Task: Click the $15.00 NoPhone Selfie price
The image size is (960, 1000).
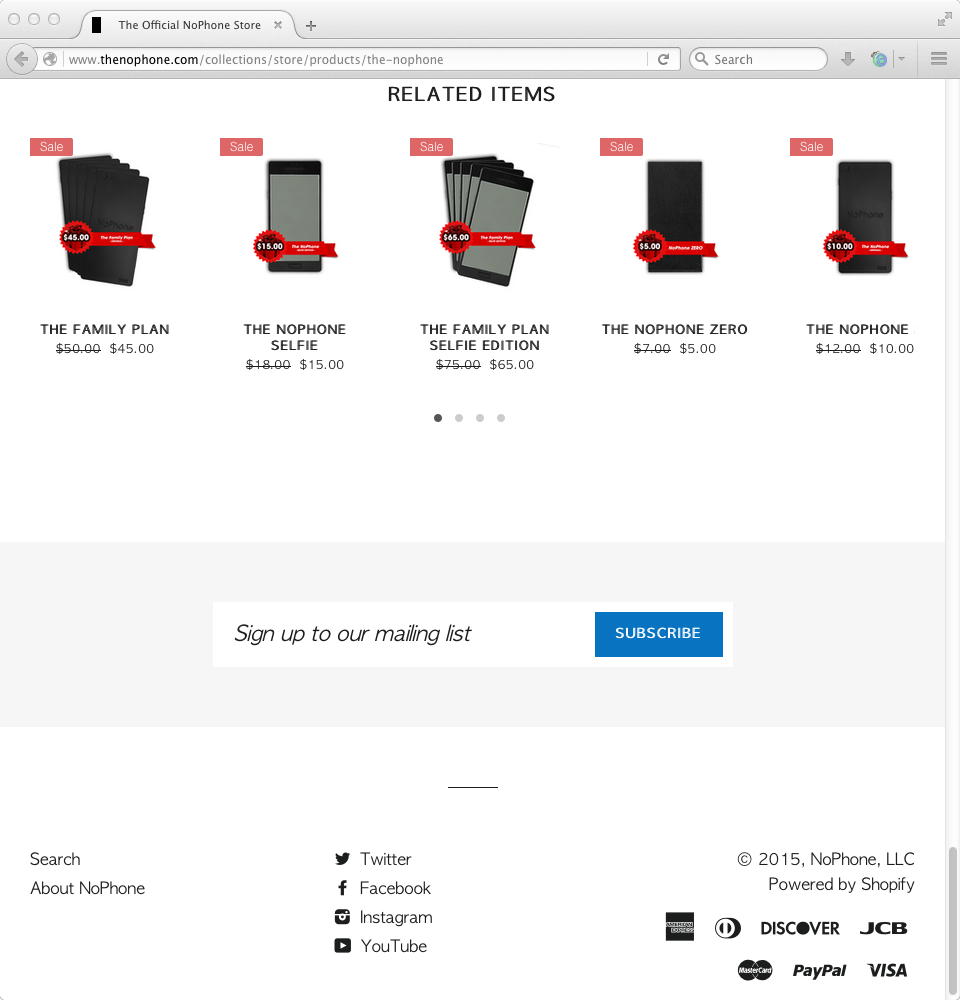Action: [x=321, y=364]
